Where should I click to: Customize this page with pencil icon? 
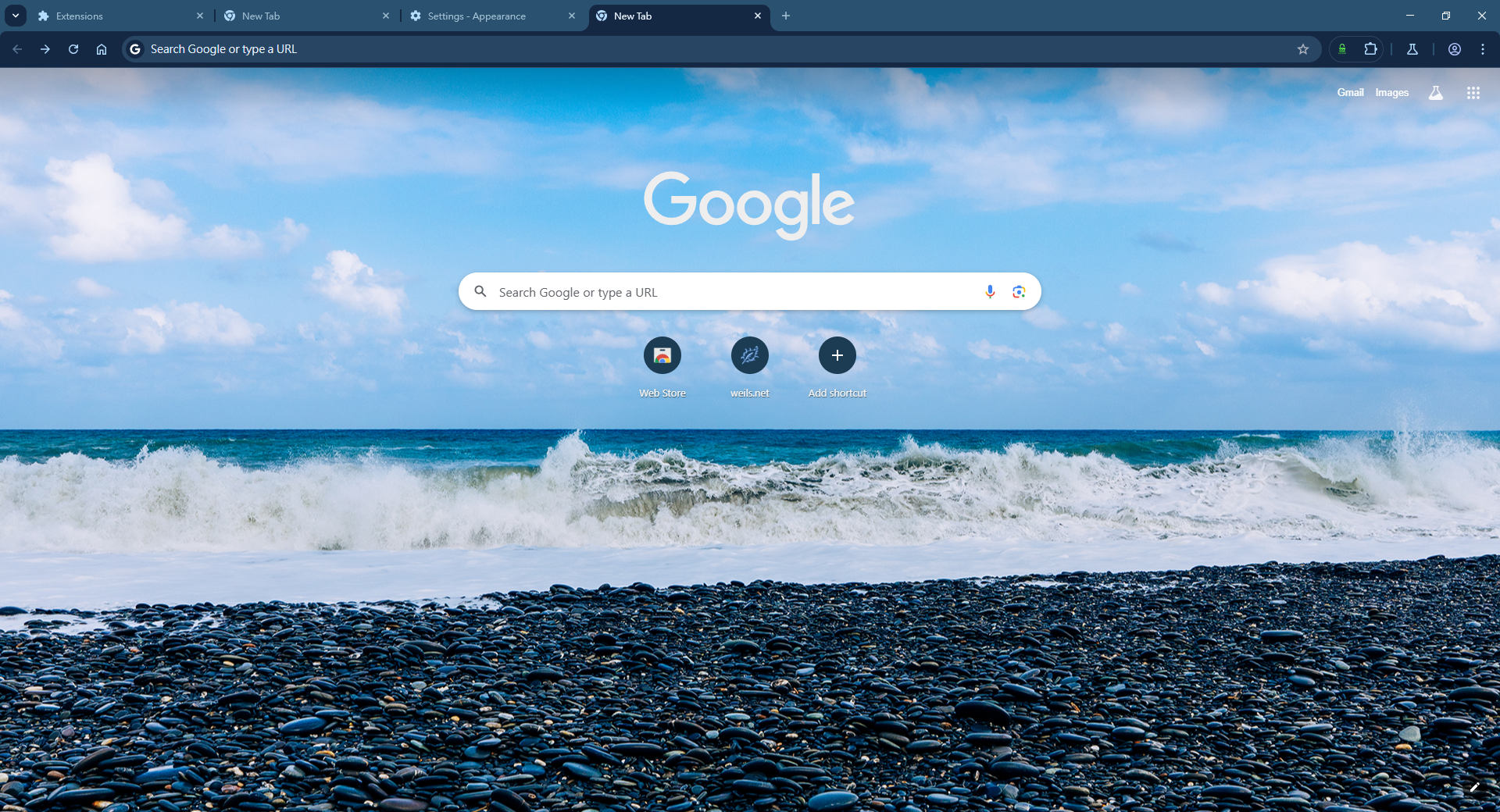[x=1474, y=787]
